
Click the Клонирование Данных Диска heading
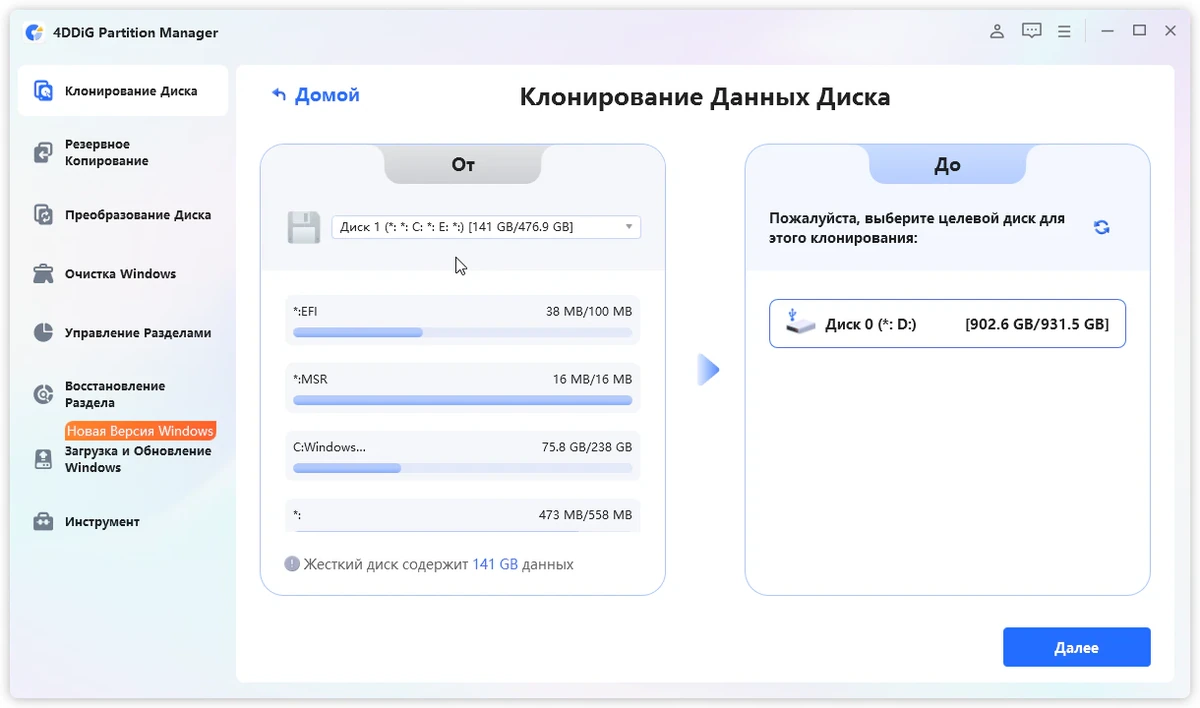[x=705, y=97]
